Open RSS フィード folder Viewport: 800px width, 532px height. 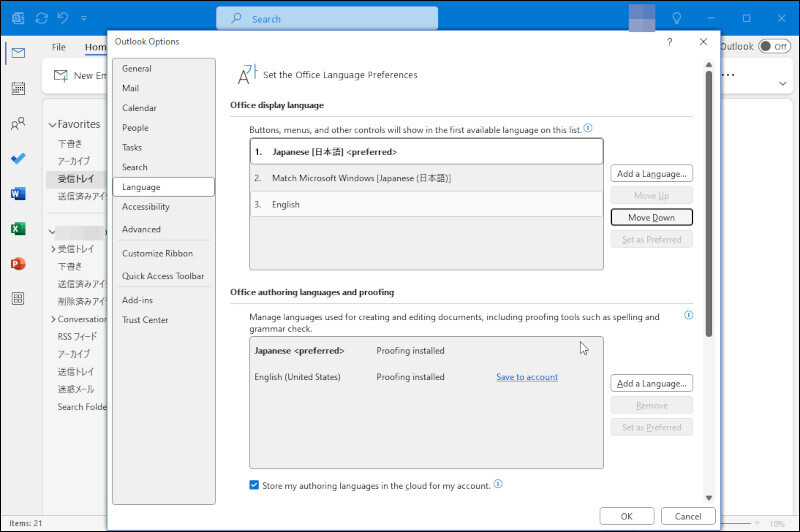click(x=77, y=337)
